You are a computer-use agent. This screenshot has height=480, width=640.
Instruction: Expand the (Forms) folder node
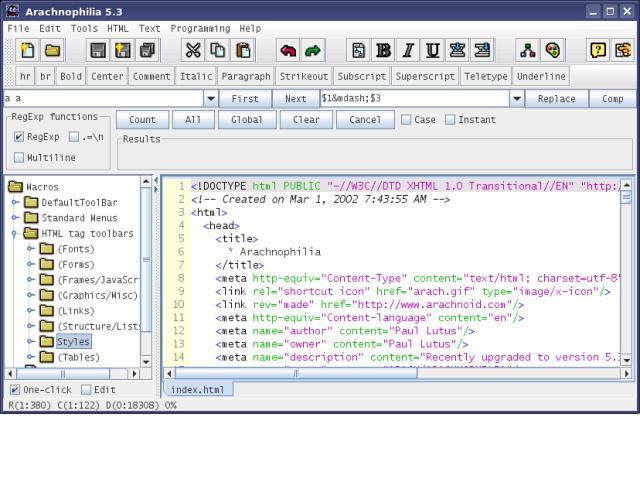pyautogui.click(x=31, y=264)
